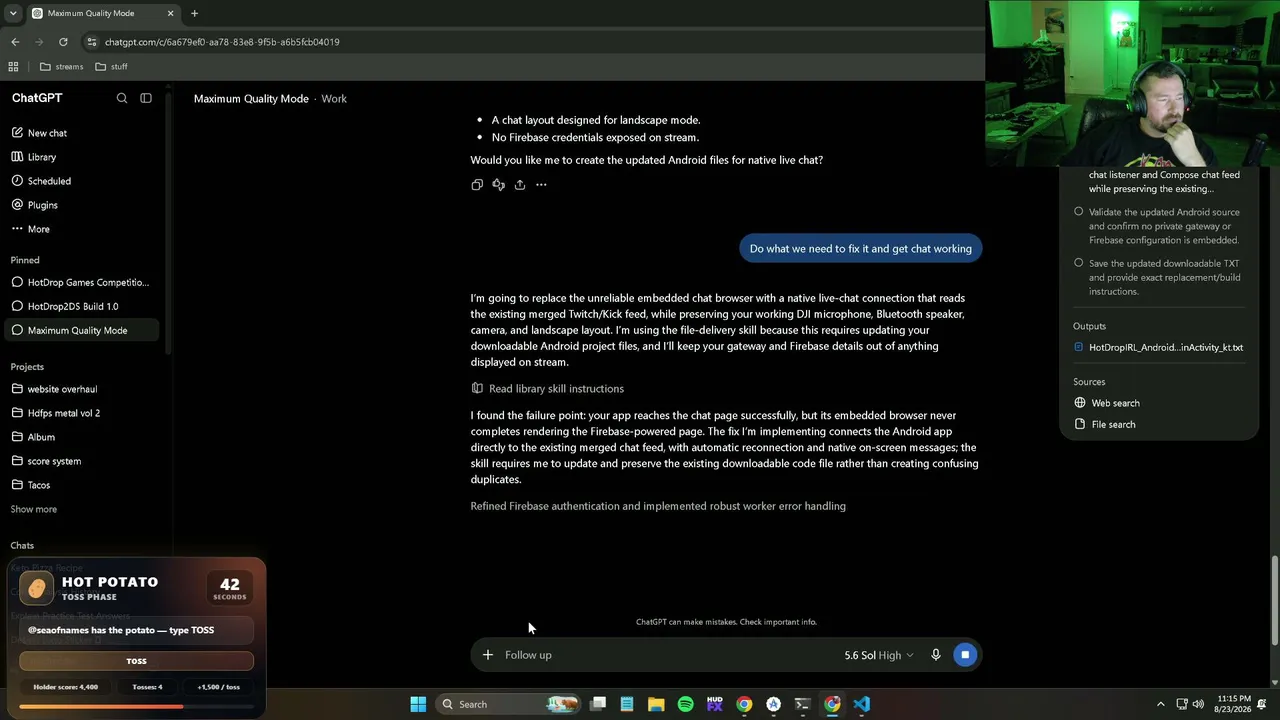Close the Maximum Quality Mode tab

click(170, 14)
